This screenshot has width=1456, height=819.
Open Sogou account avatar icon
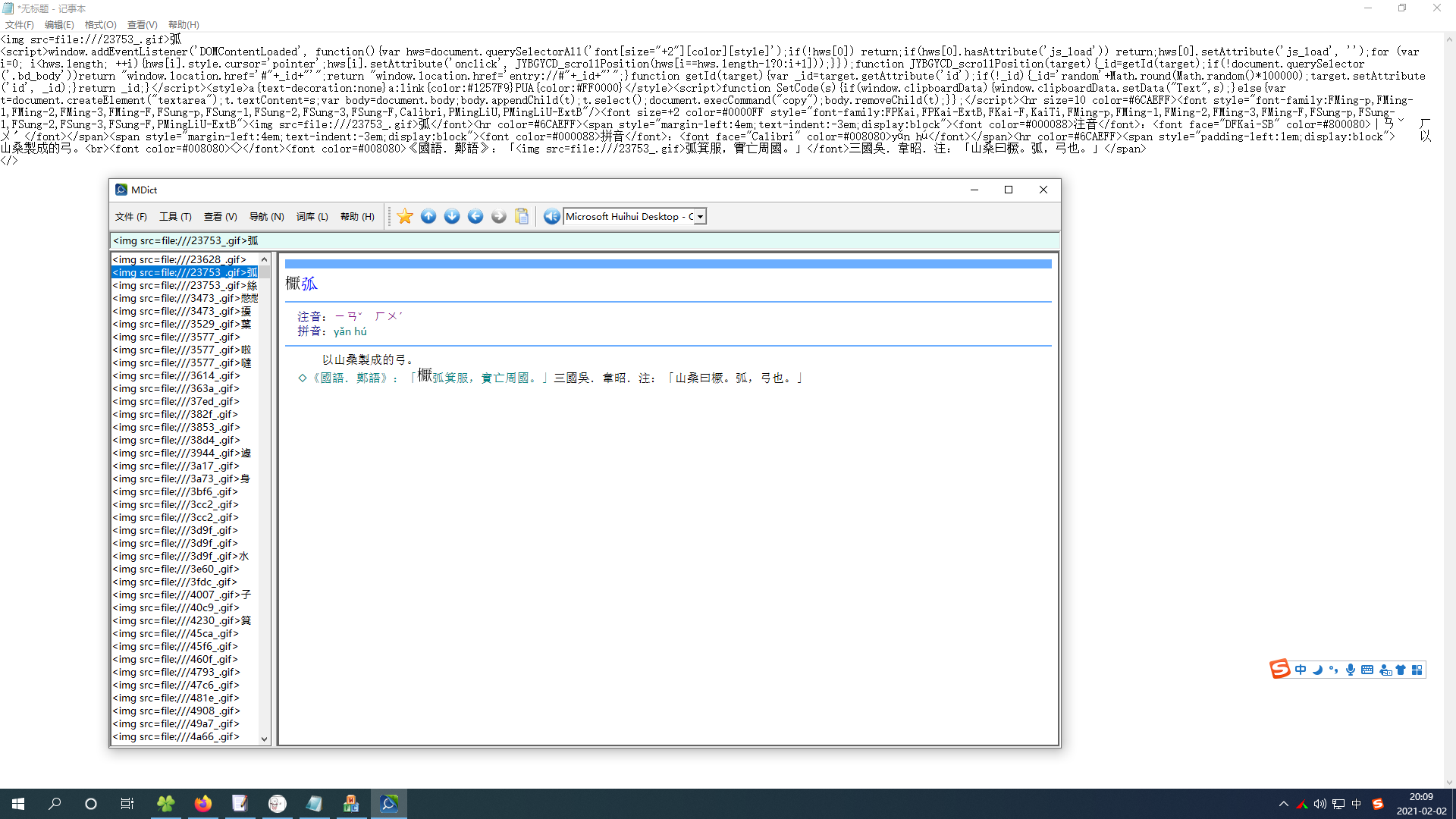pos(1385,670)
